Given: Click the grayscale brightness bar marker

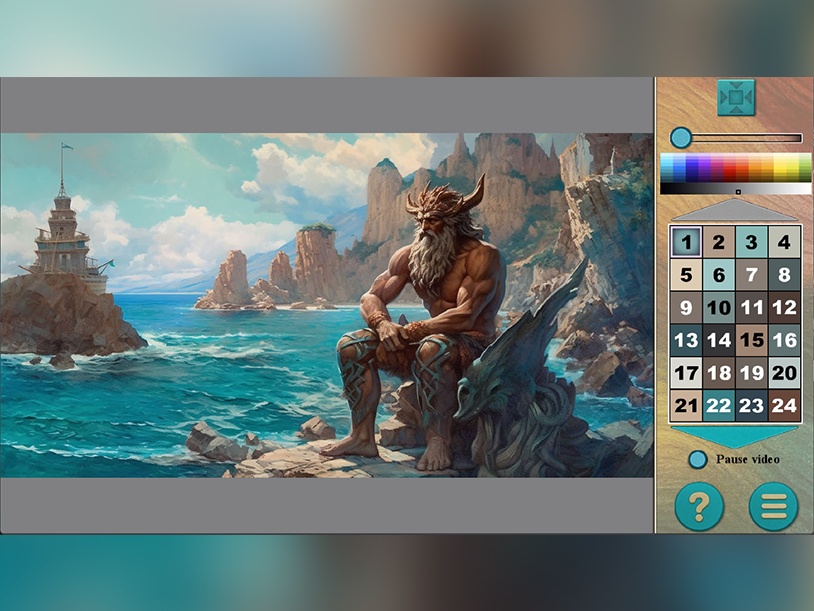Looking at the screenshot, I should pos(738,192).
